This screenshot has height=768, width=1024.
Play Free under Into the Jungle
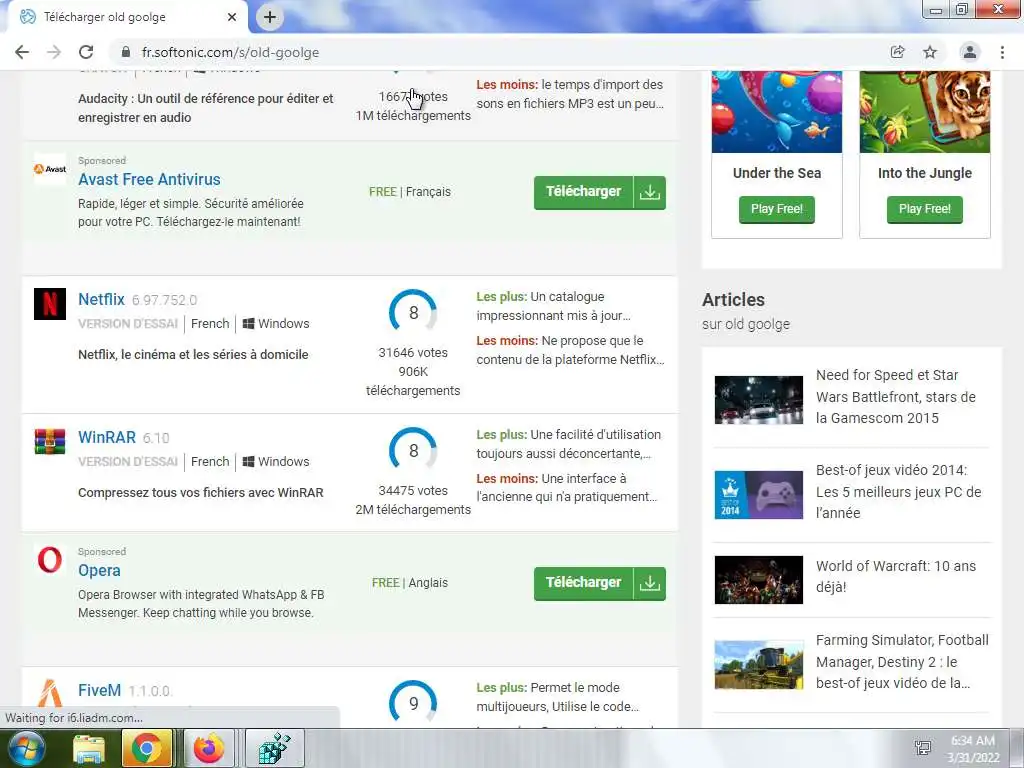pos(925,209)
